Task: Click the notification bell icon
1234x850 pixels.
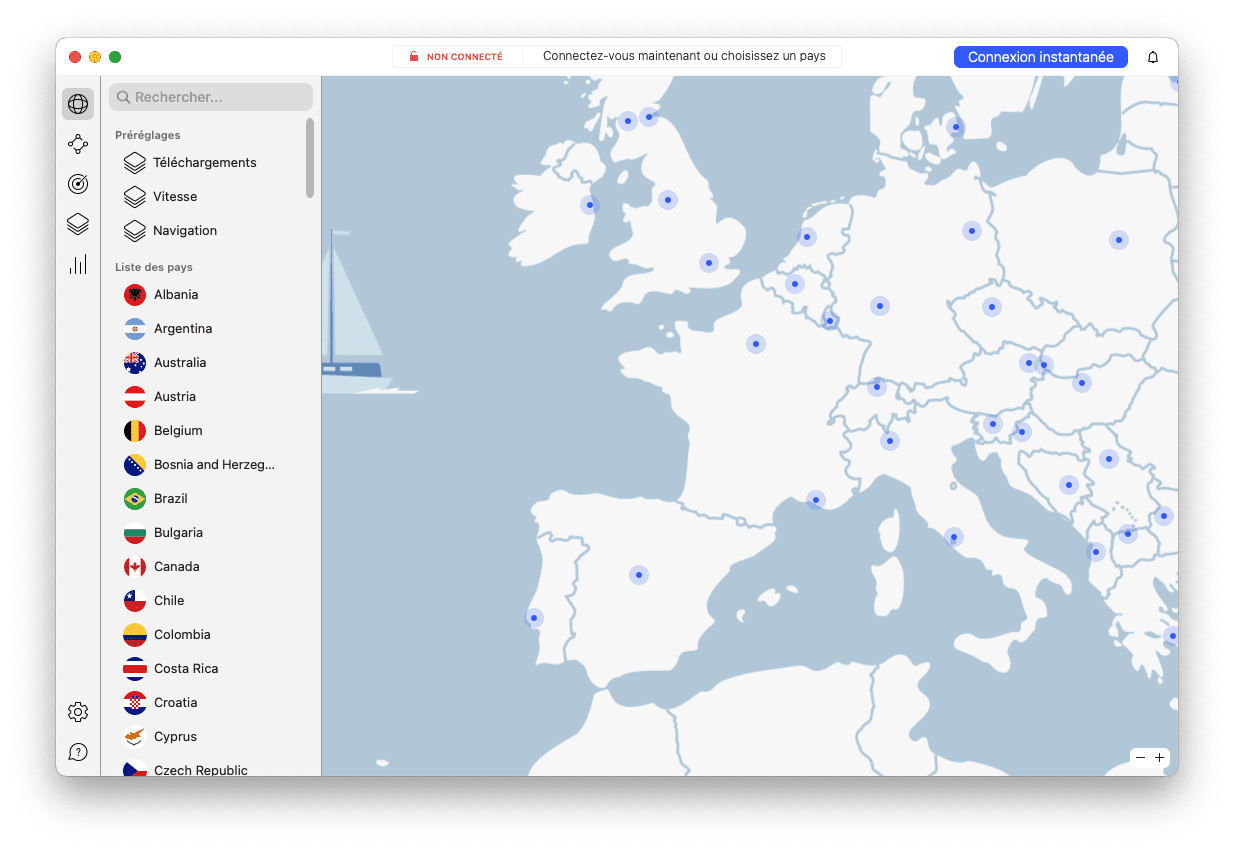Action: pos(1152,57)
